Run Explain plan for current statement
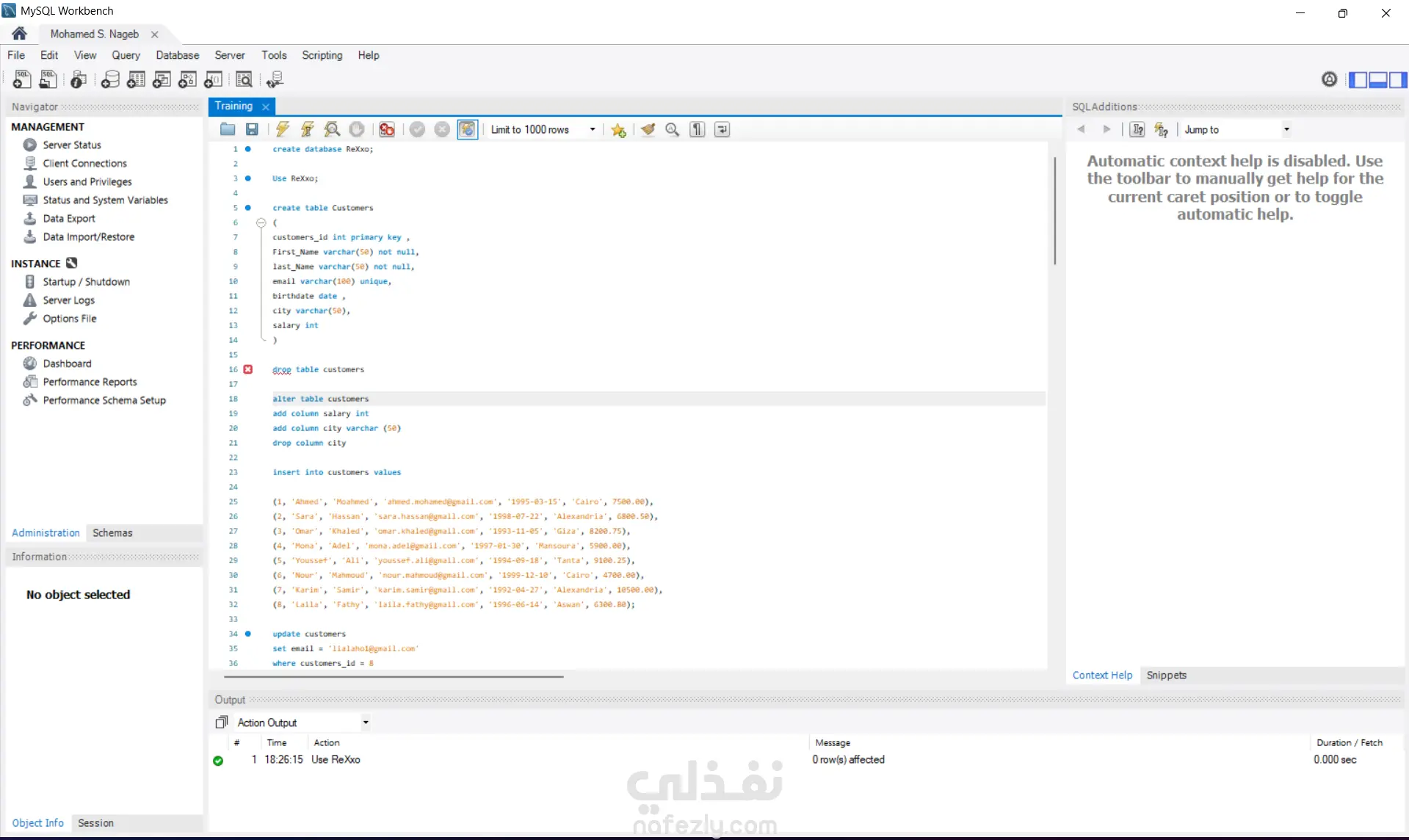 (333, 129)
